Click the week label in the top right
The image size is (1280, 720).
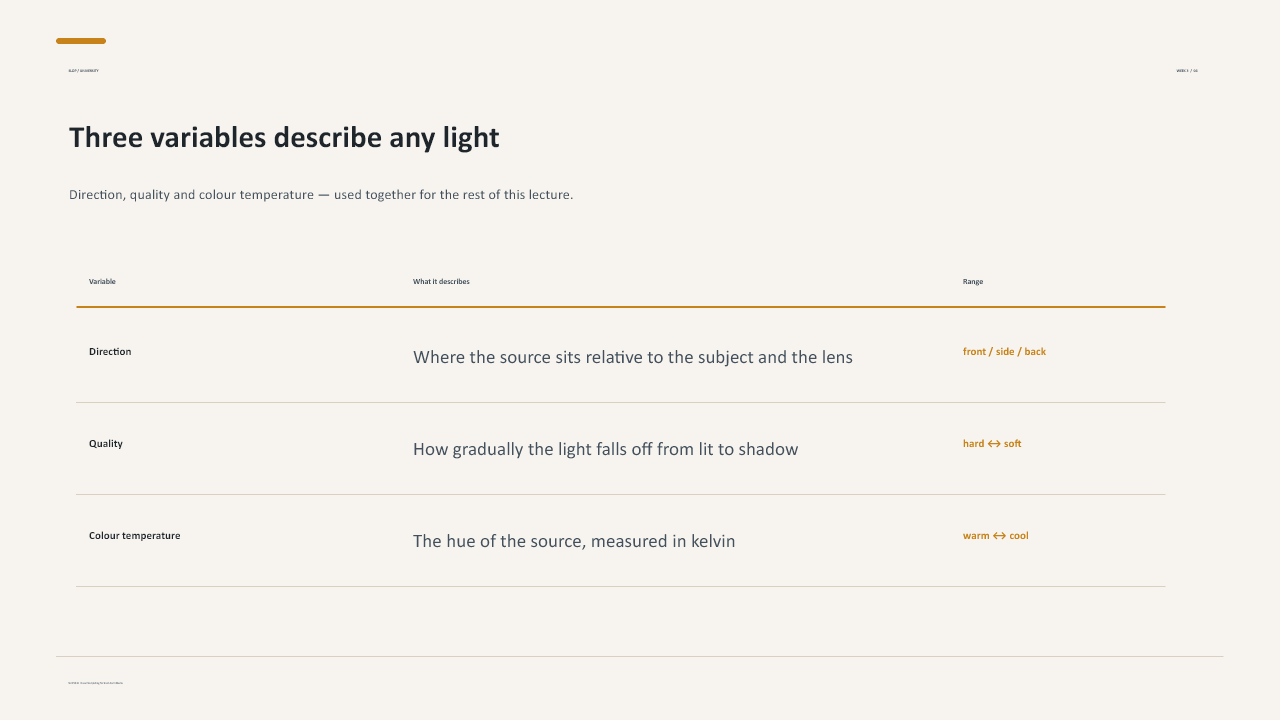click(x=1187, y=71)
